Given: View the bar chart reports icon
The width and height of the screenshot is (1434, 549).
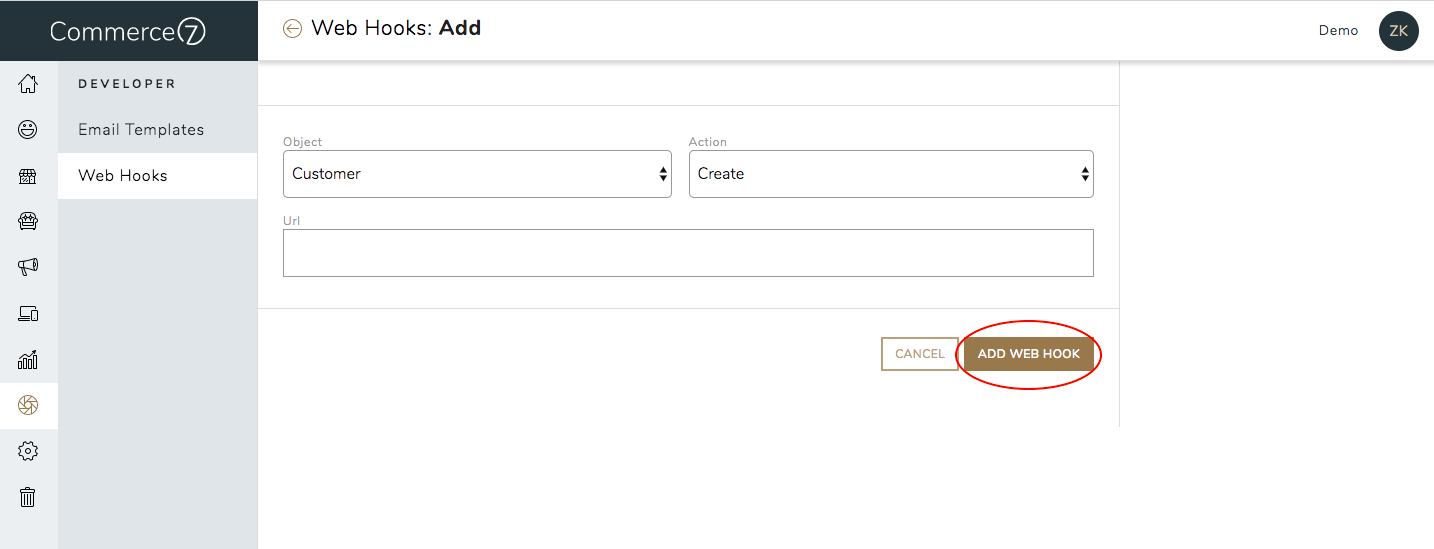Looking at the screenshot, I should click(28, 359).
